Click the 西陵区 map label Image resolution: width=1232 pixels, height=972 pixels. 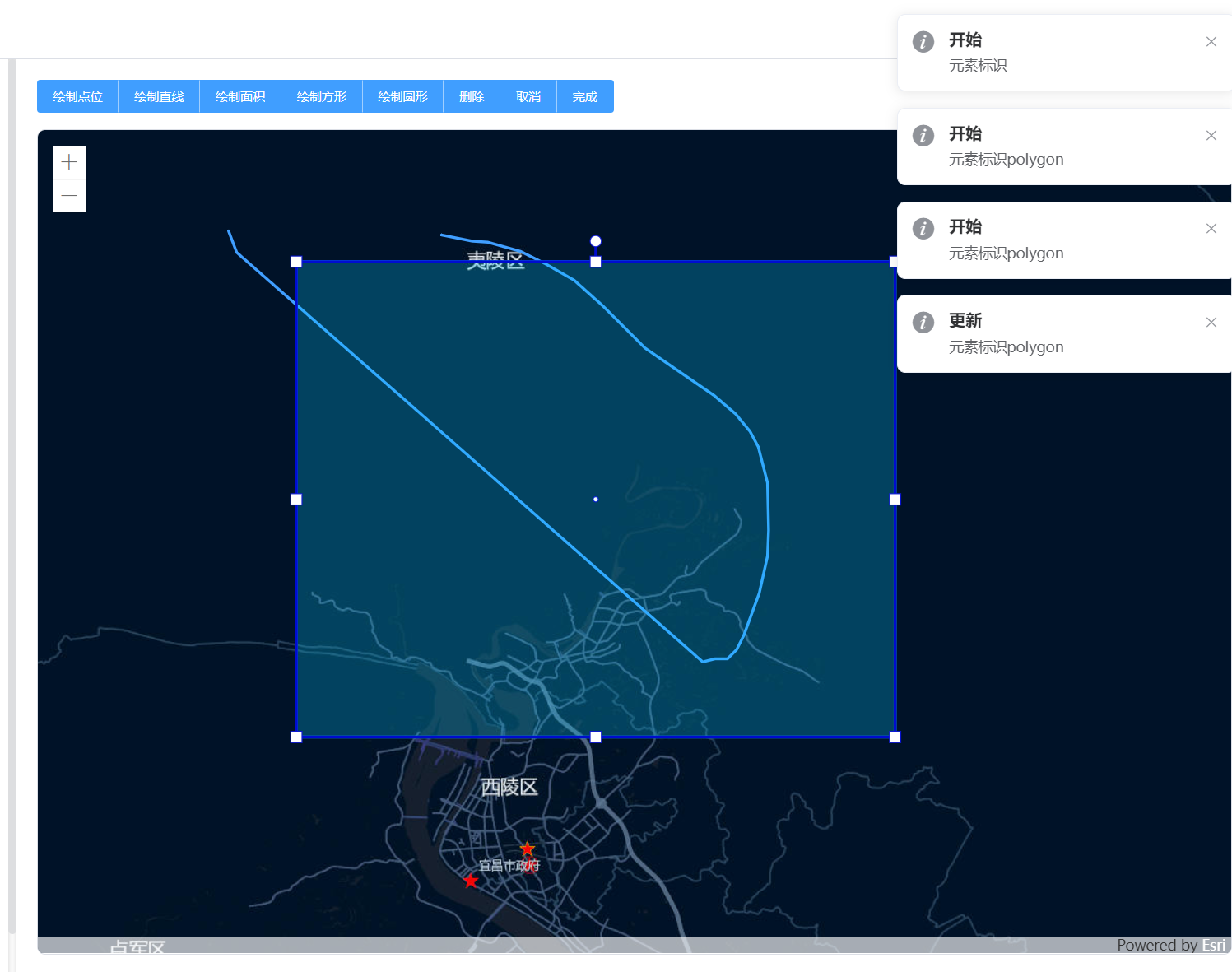point(509,788)
